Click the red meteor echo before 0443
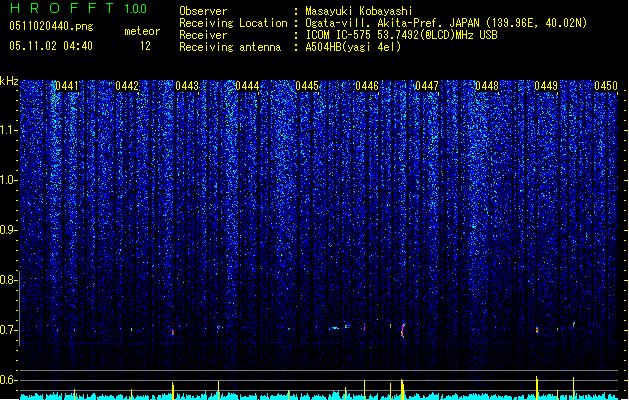The height and width of the screenshot is (400, 629). [173, 332]
